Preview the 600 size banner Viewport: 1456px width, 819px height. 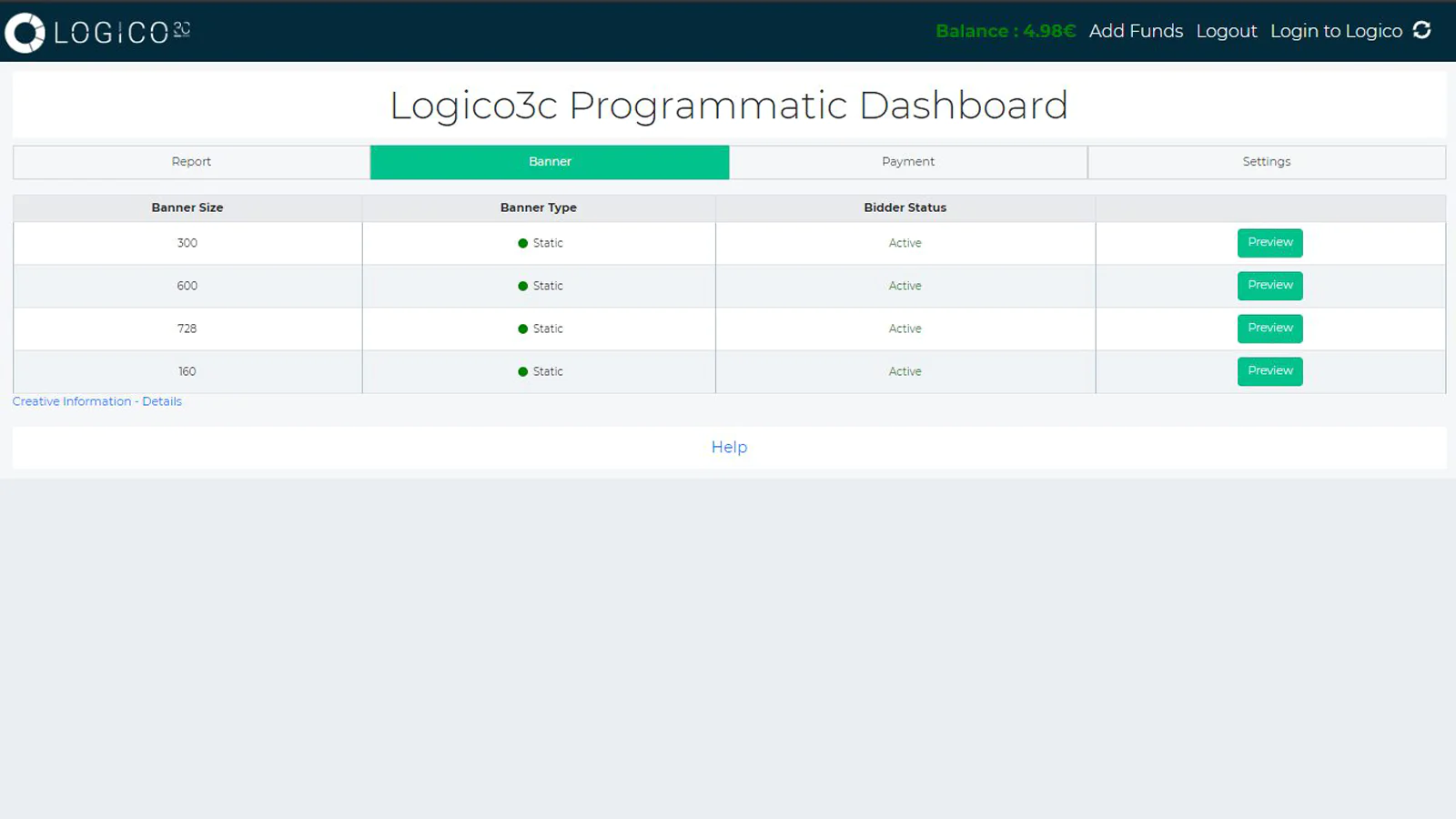tap(1270, 286)
